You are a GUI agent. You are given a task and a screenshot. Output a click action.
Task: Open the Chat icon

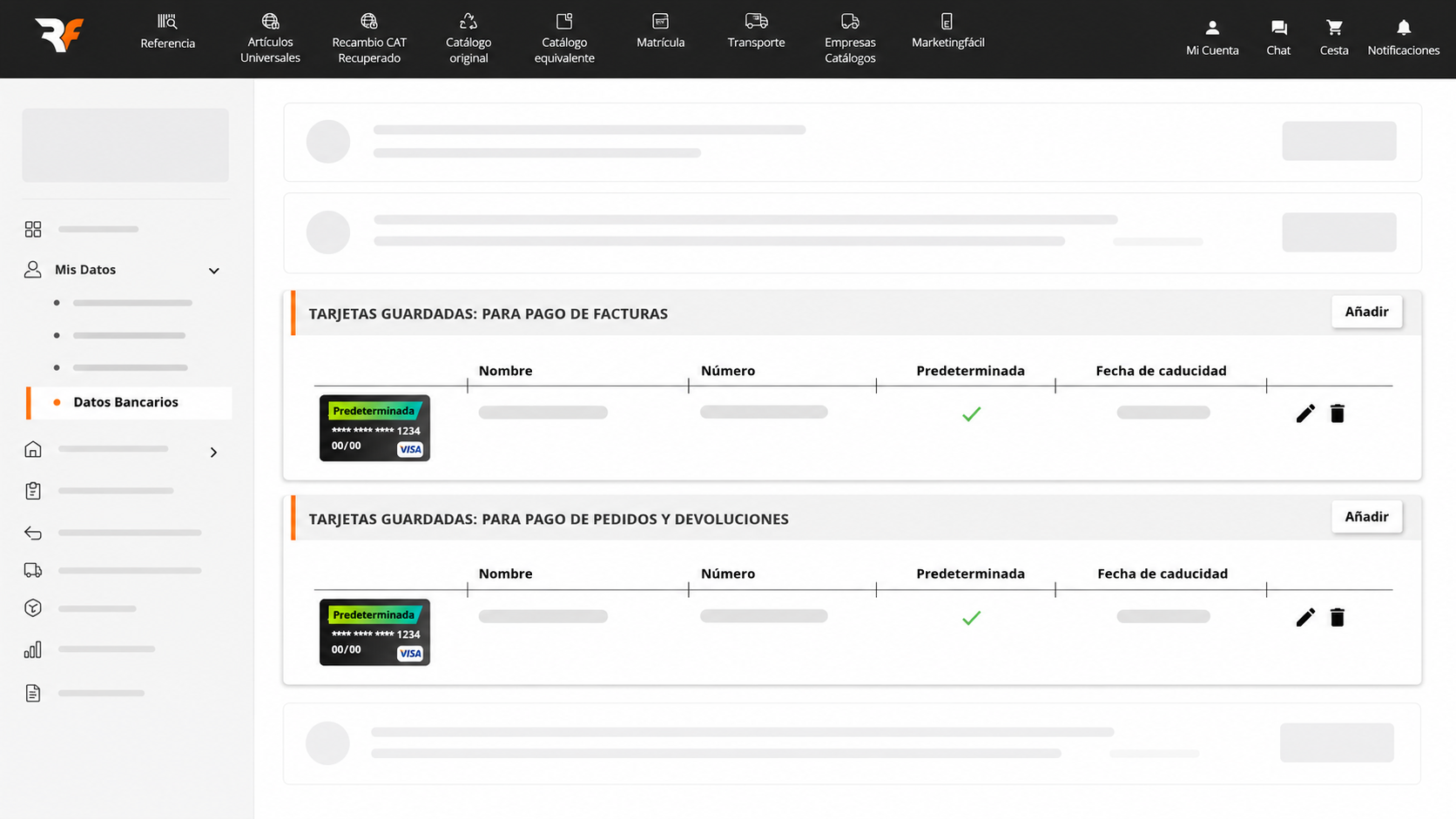tap(1278, 38)
